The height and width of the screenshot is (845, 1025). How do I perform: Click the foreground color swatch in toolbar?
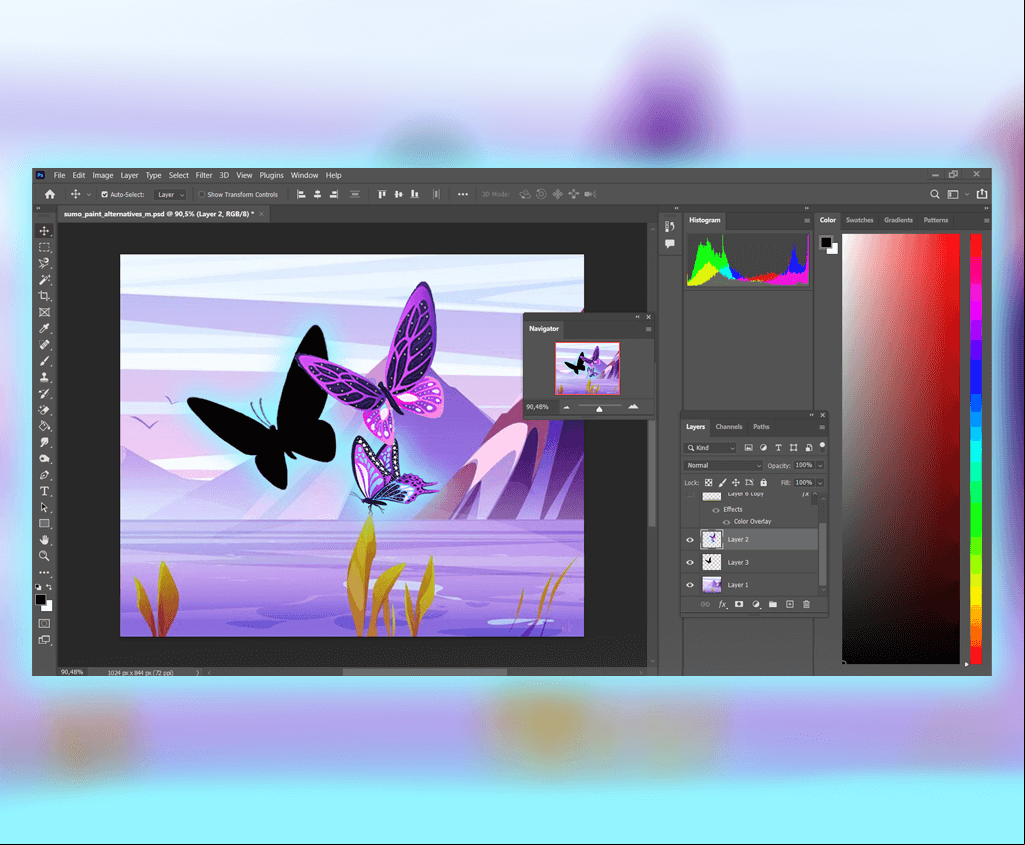pos(41,600)
